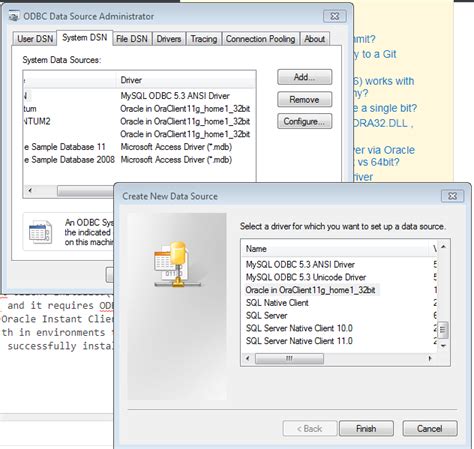Click the driver list scroll-up arrow
474x449 pixels.
[x=443, y=247]
